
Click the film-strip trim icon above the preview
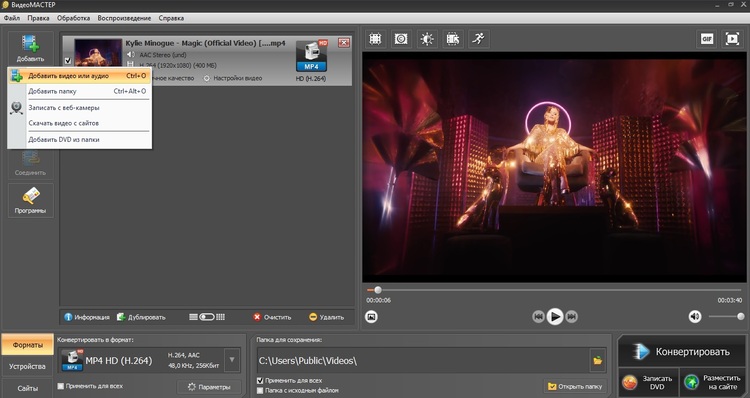tap(452, 39)
